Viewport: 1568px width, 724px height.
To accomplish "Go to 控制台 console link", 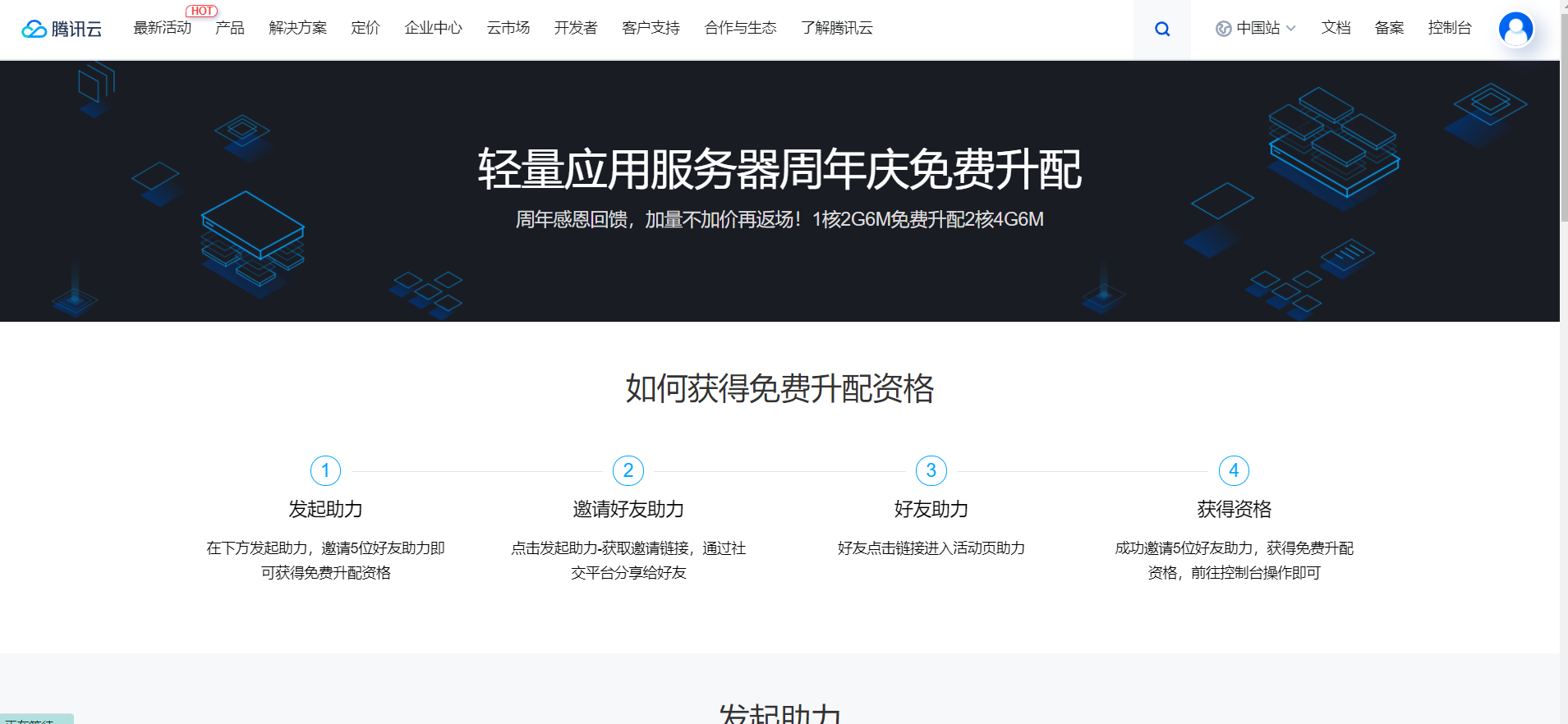I will [x=1449, y=28].
